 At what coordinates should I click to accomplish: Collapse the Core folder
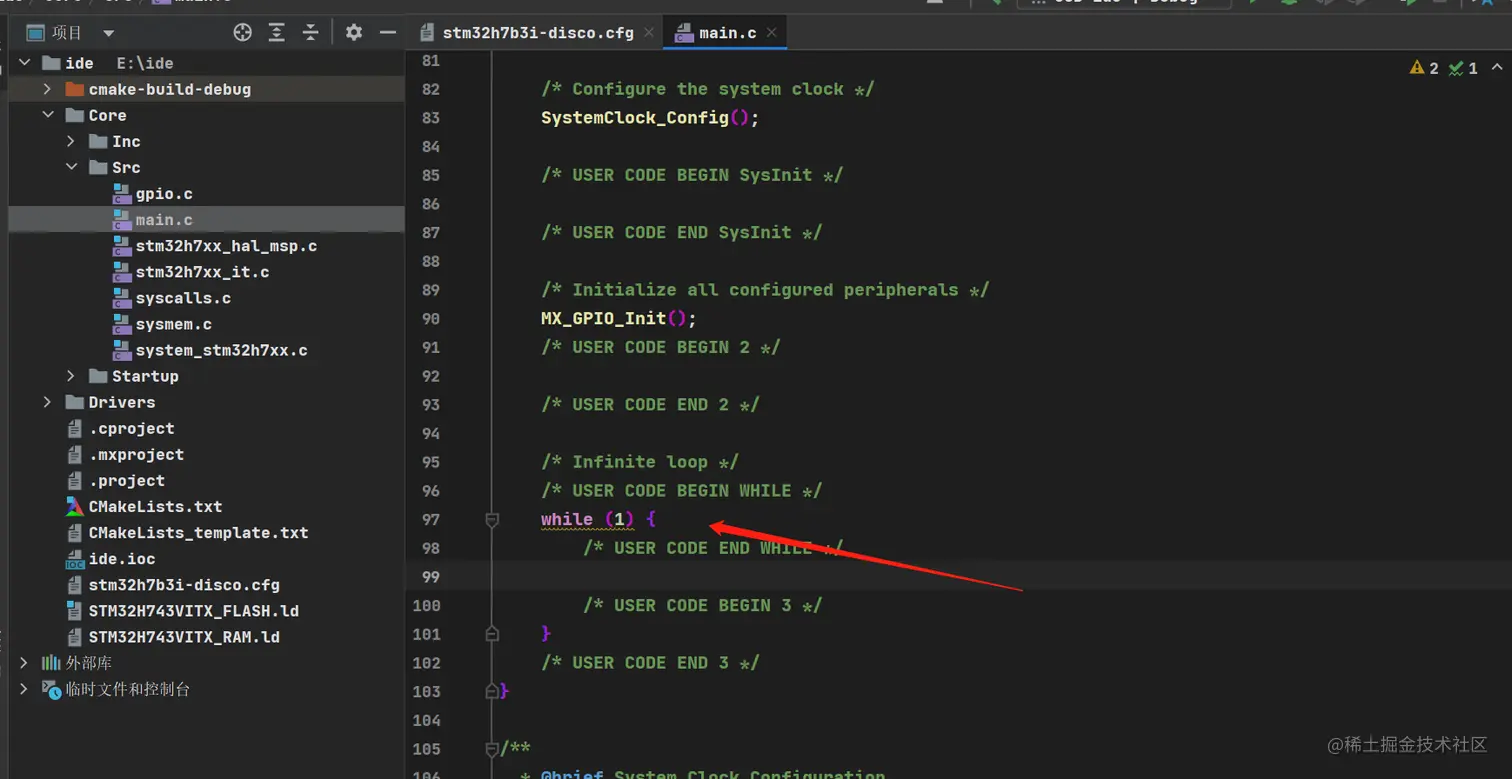47,115
